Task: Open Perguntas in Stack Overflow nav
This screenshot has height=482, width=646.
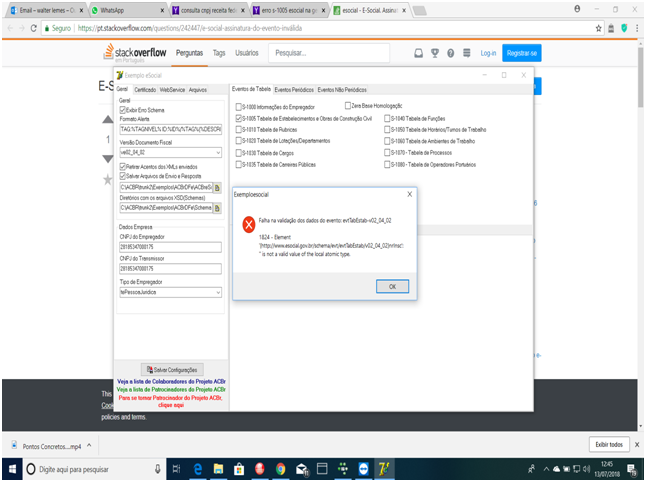Action: [190, 53]
